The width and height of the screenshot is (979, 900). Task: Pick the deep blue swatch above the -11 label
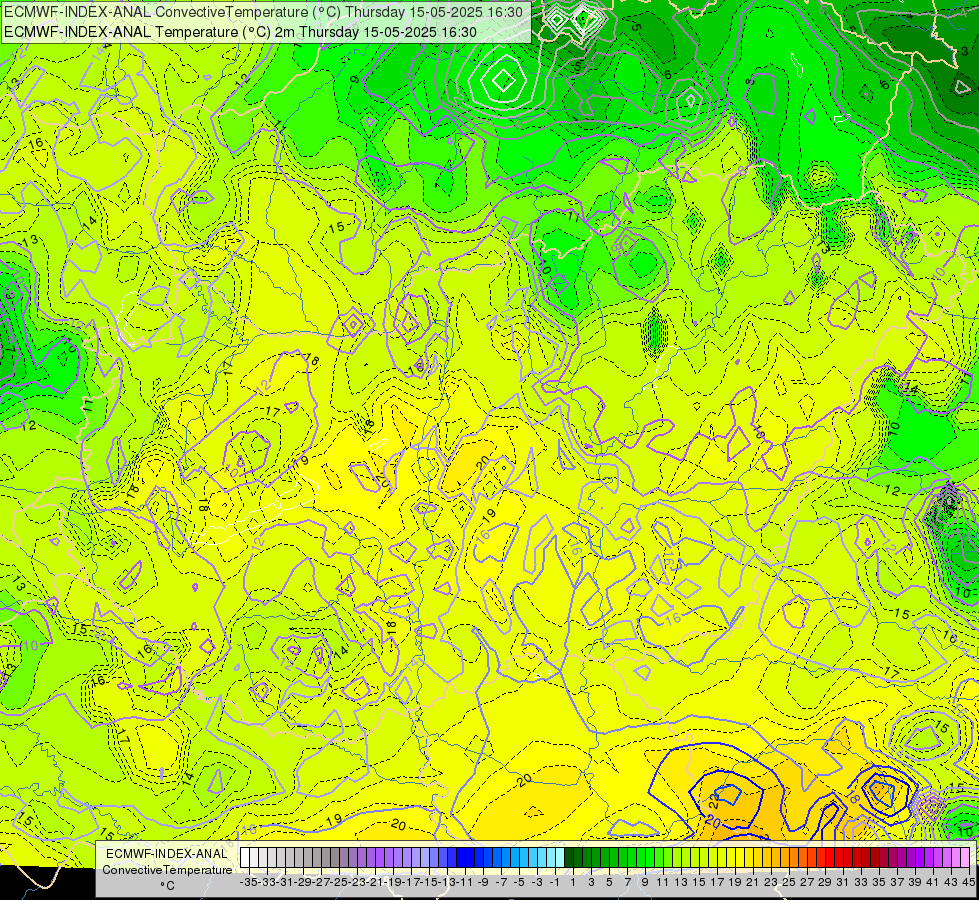470,858
